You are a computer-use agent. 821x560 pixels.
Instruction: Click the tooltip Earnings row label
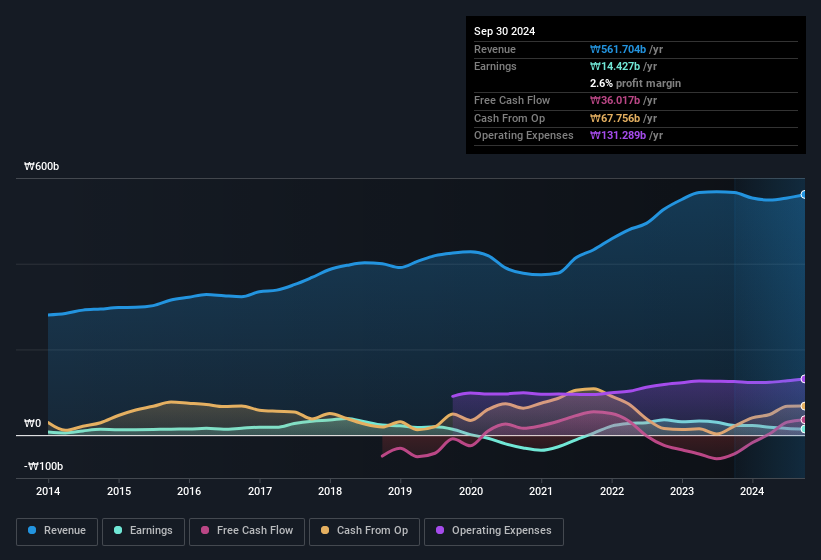coord(495,66)
